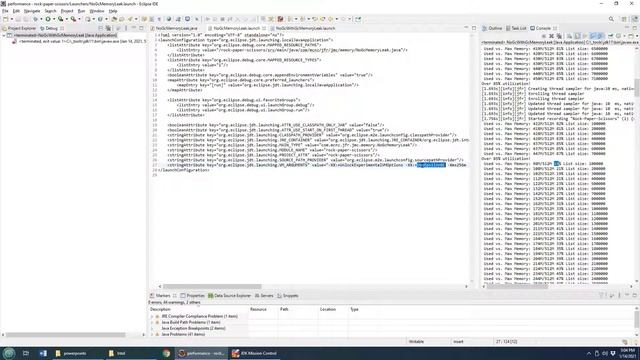This screenshot has width=640, height=360.
Task: Switch to the Properties tab
Action: tap(192, 296)
